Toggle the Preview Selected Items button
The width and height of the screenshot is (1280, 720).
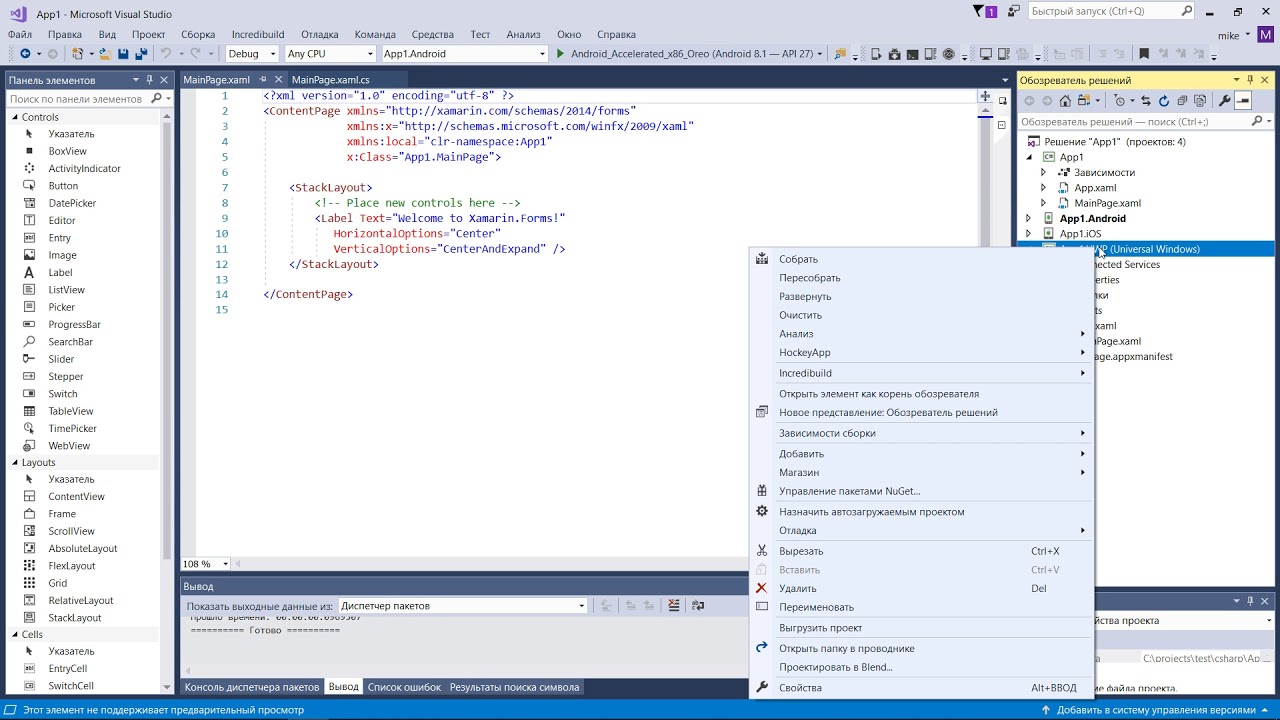pyautogui.click(x=1243, y=100)
